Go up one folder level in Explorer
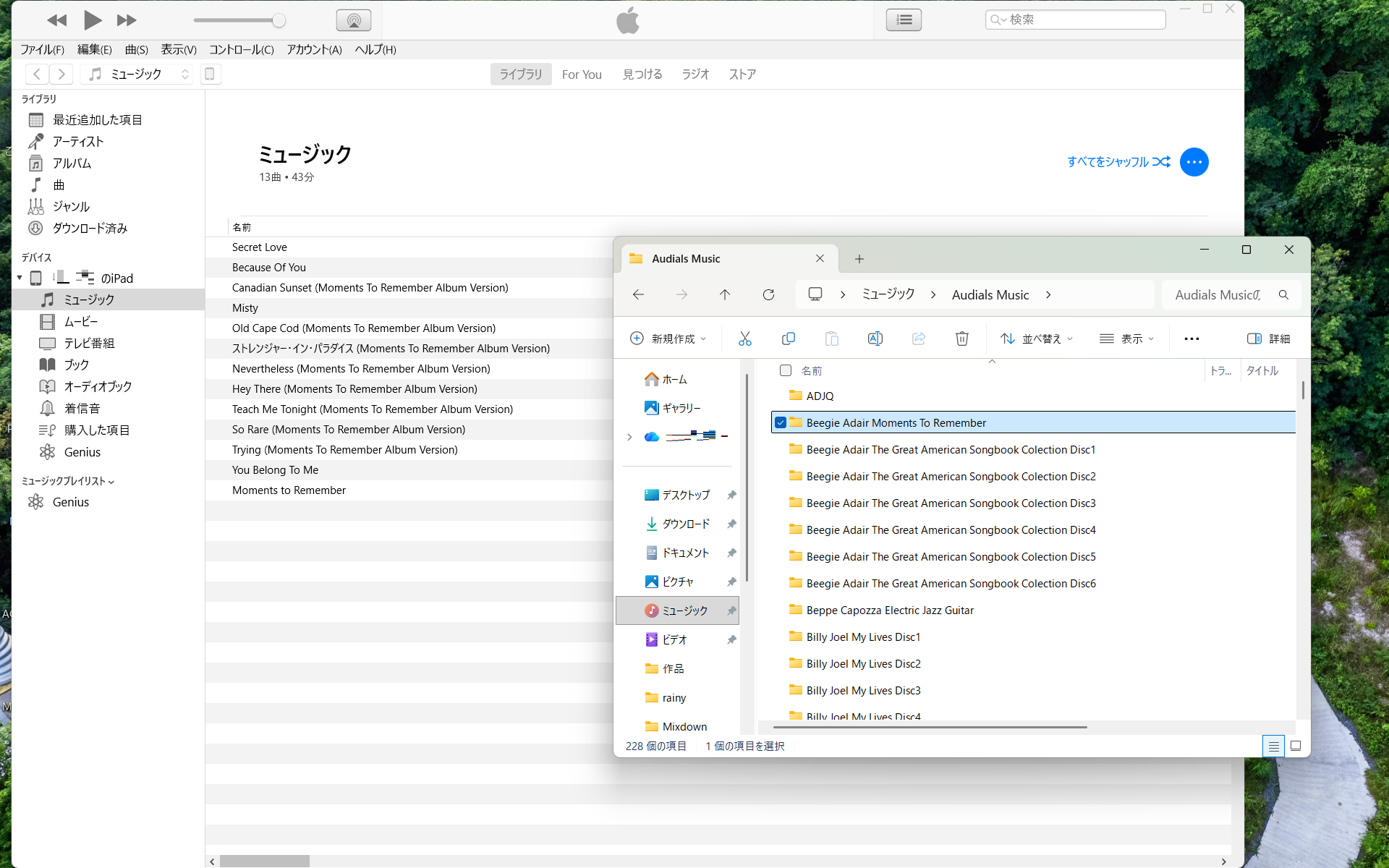Image resolution: width=1389 pixels, height=868 pixels. click(x=725, y=294)
